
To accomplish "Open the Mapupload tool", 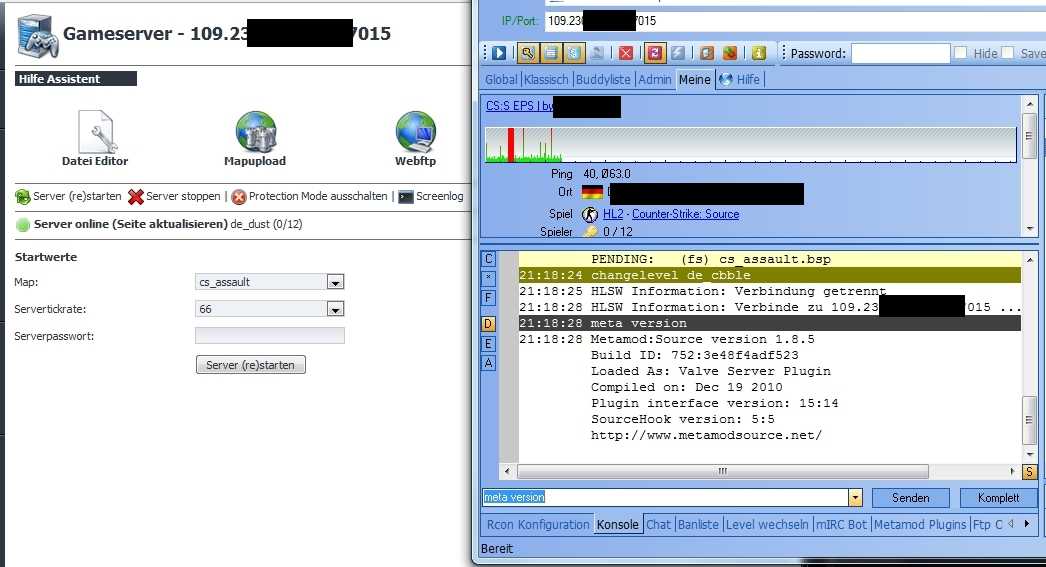I will click(x=255, y=138).
